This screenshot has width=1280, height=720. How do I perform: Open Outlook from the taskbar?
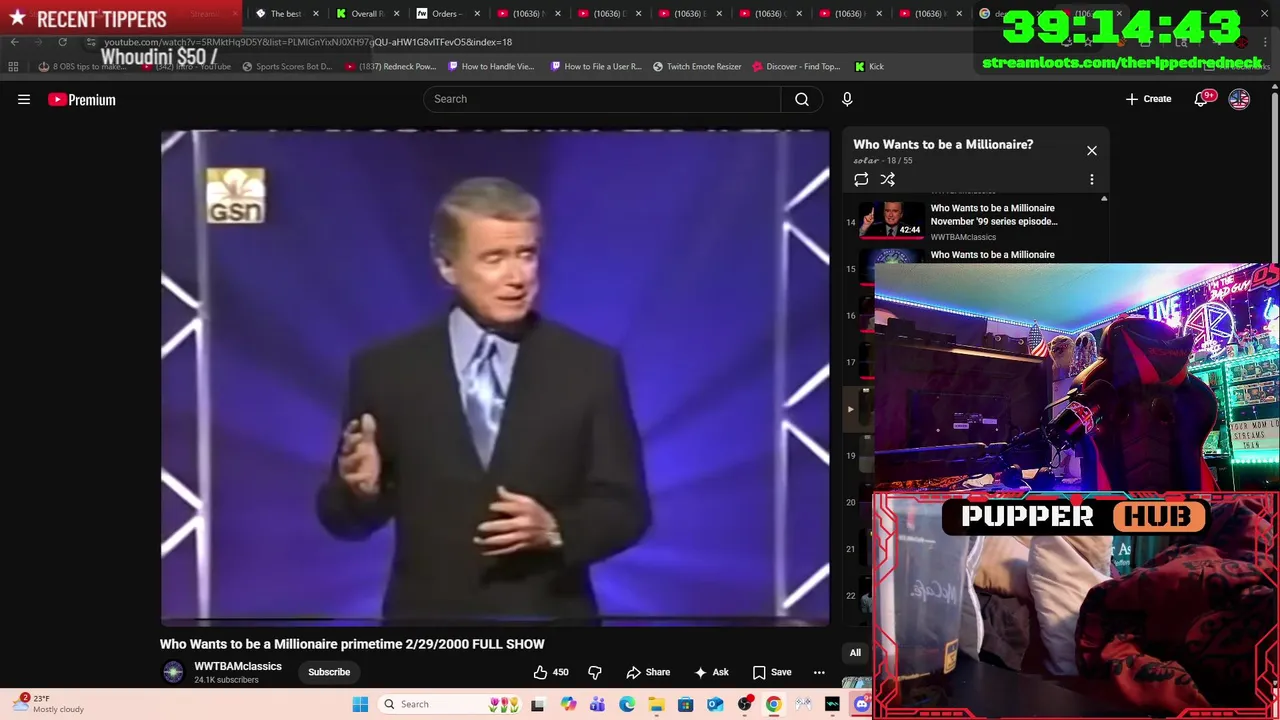715,705
